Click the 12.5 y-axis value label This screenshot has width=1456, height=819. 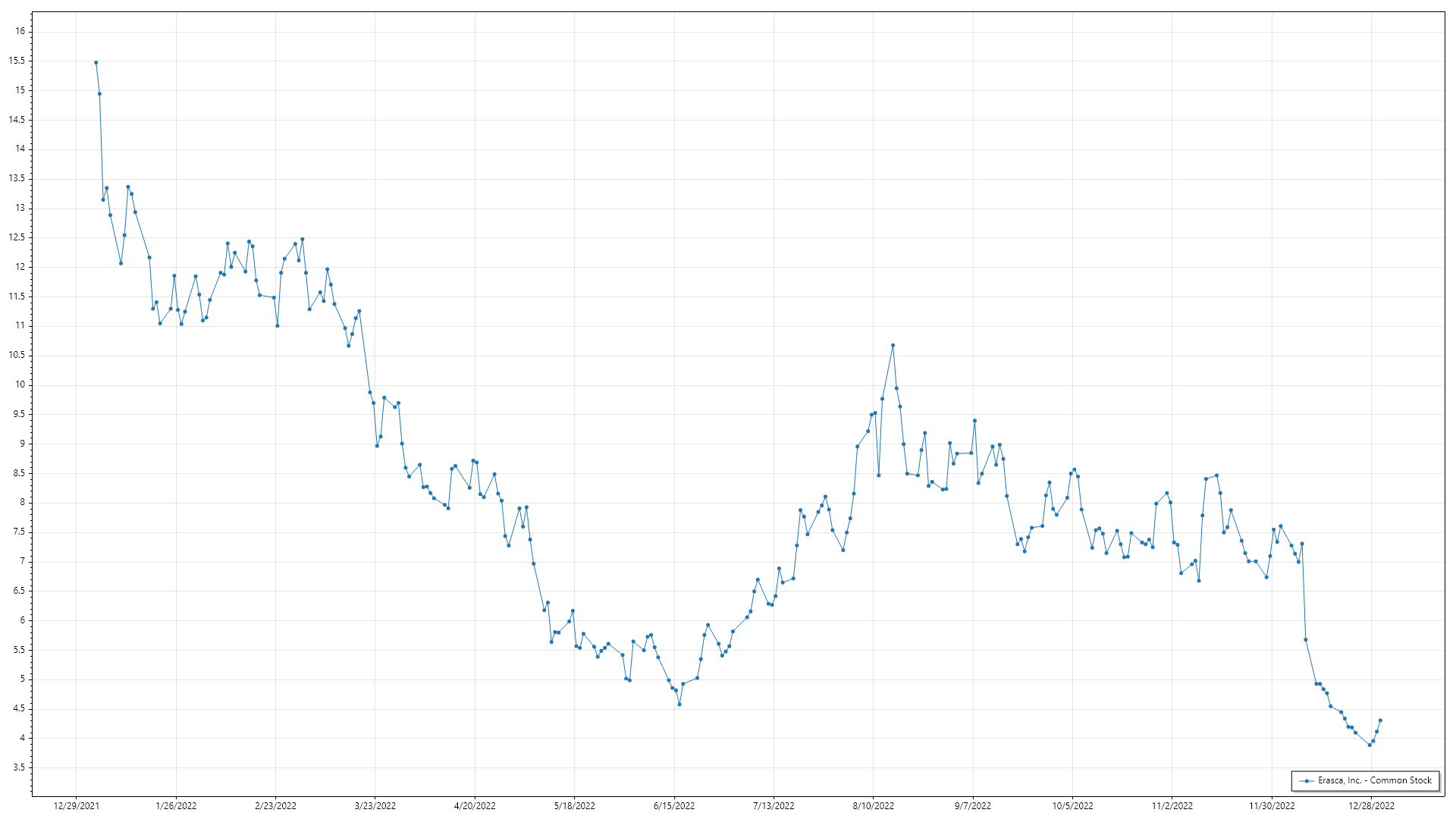click(17, 237)
